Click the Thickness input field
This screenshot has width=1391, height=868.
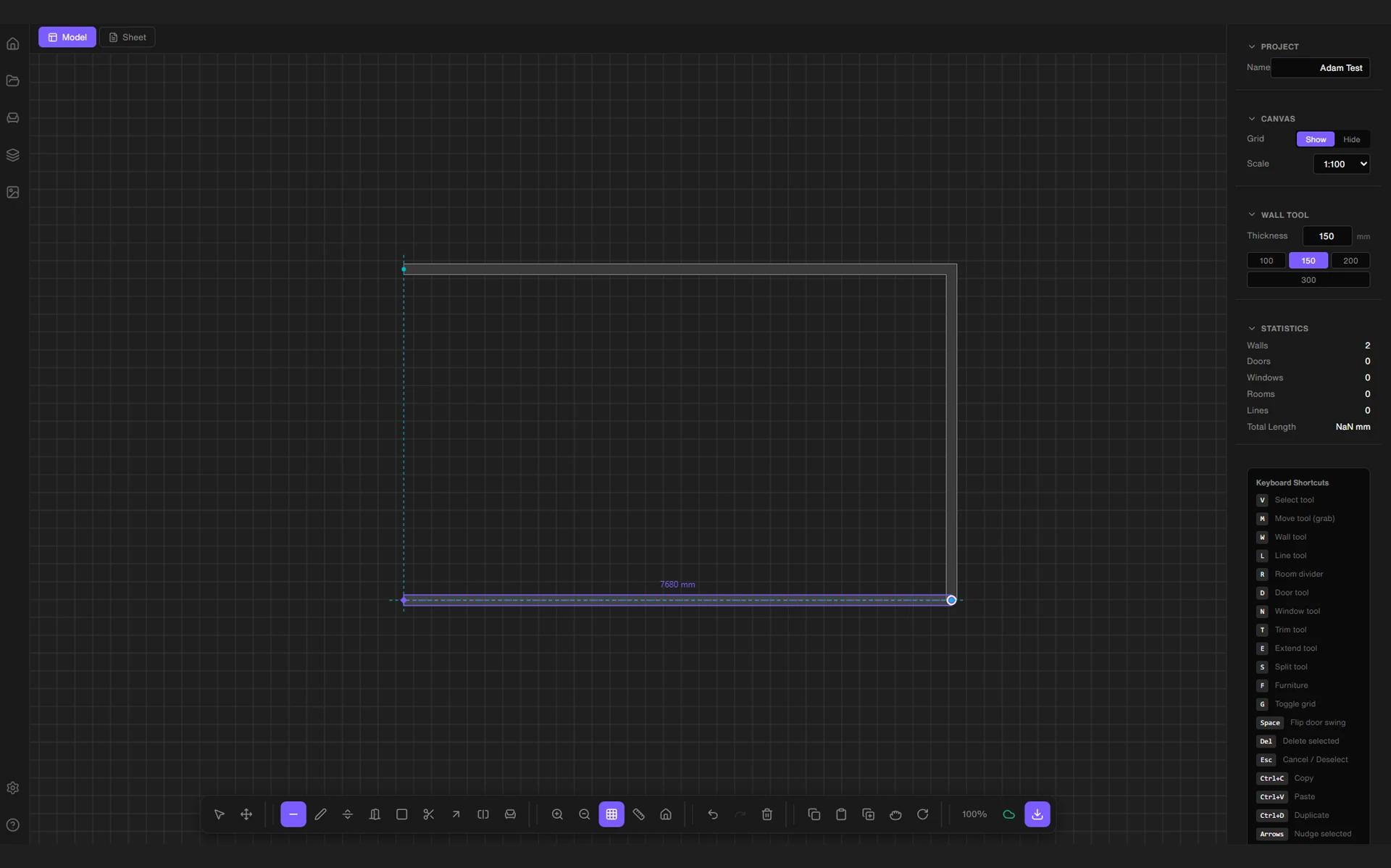[1327, 236]
